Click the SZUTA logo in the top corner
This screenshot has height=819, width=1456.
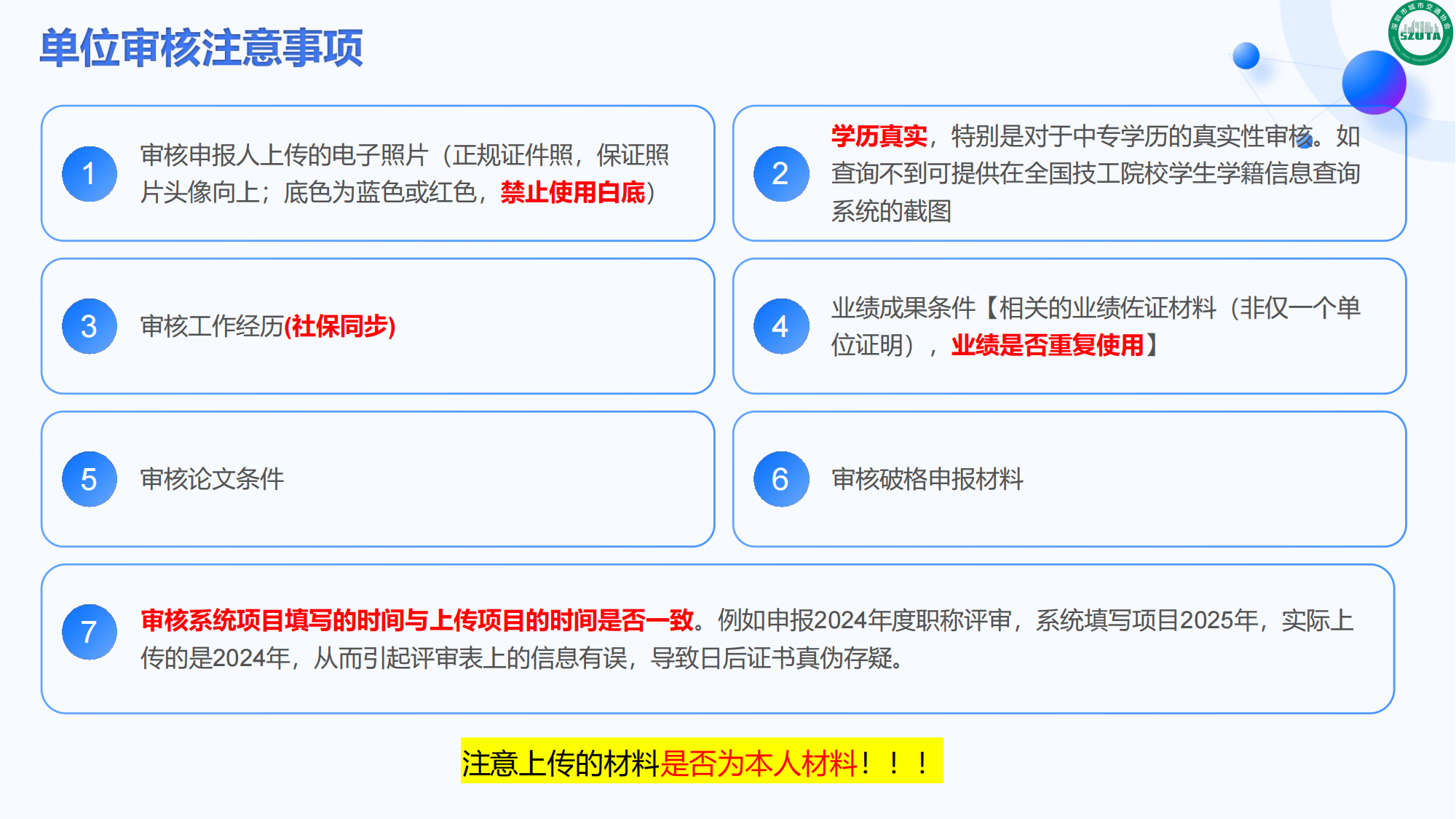click(x=1420, y=33)
